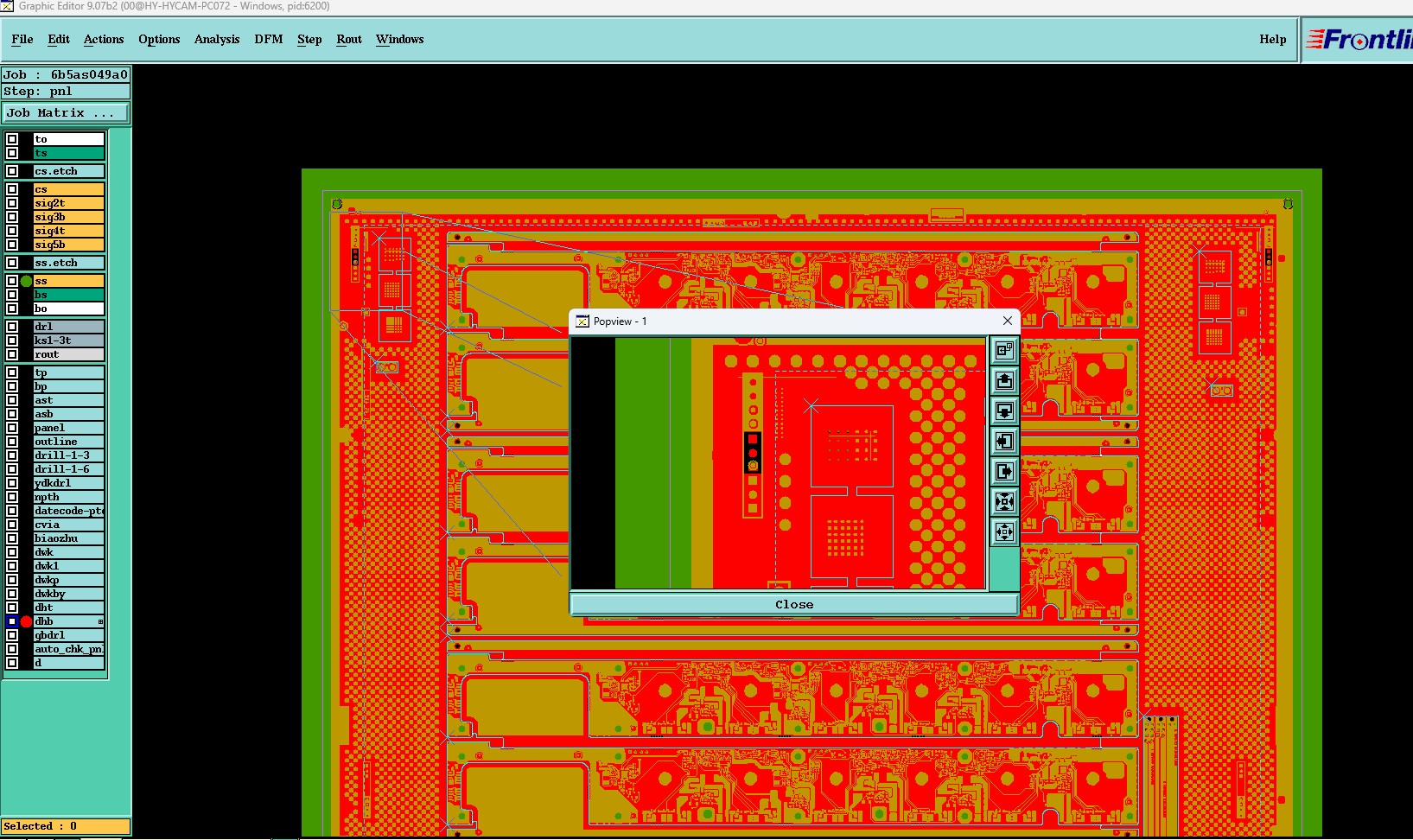Toggle the ts layer checkbox
This screenshot has width=1413, height=840.
click(12, 153)
